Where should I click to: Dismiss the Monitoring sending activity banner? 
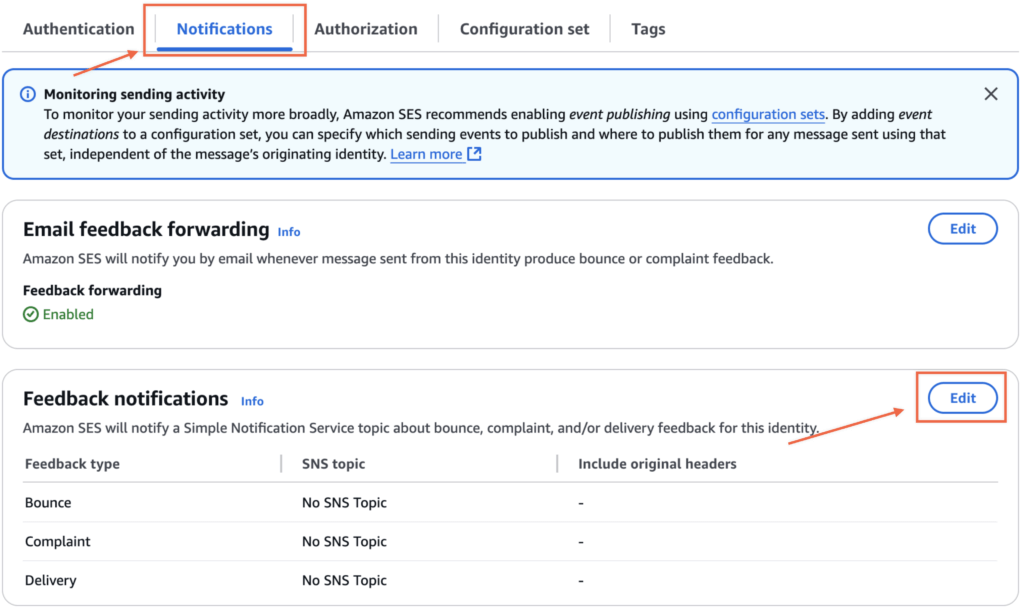click(990, 94)
